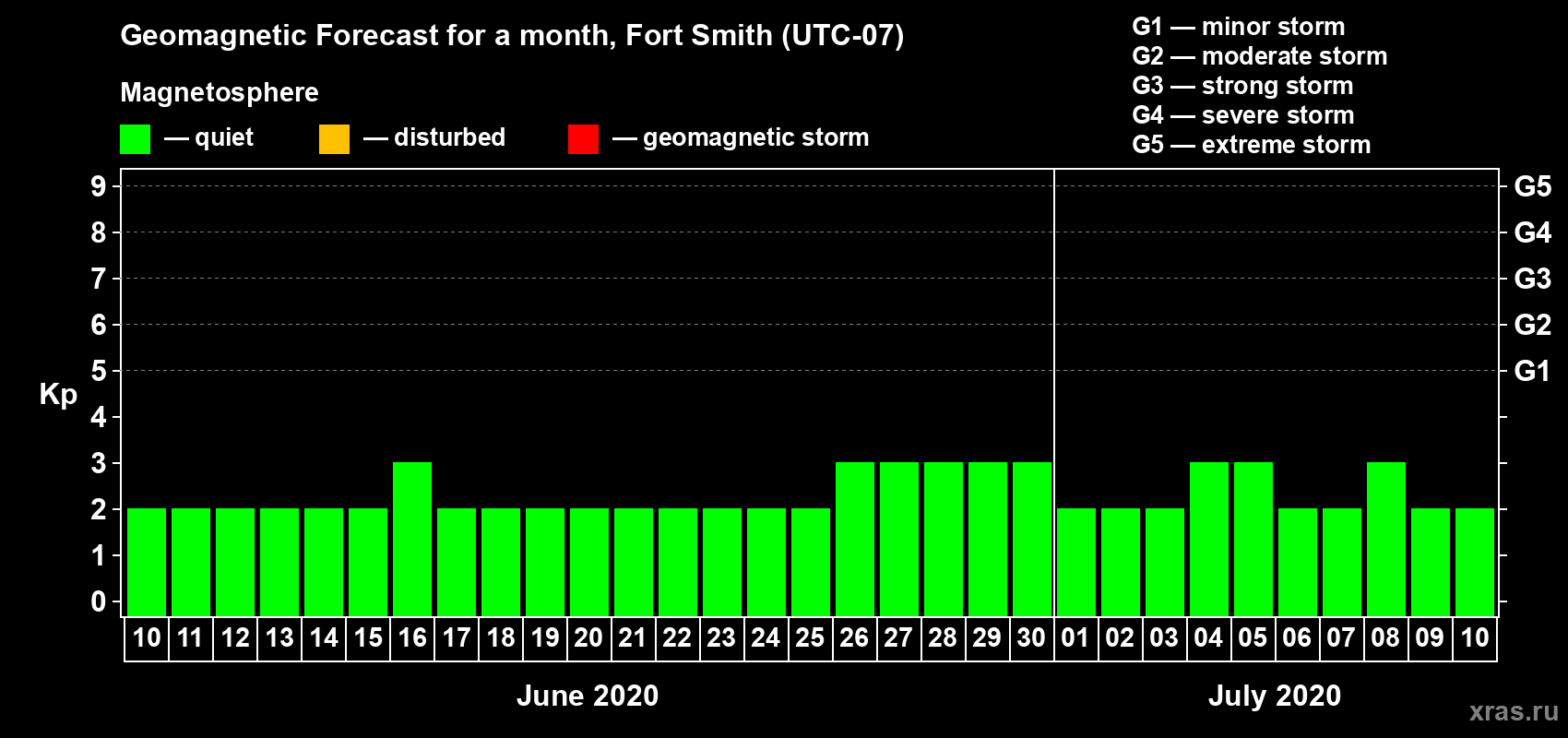Click the 'disturbed' legend label
This screenshot has width=1568, height=738.
449,137
